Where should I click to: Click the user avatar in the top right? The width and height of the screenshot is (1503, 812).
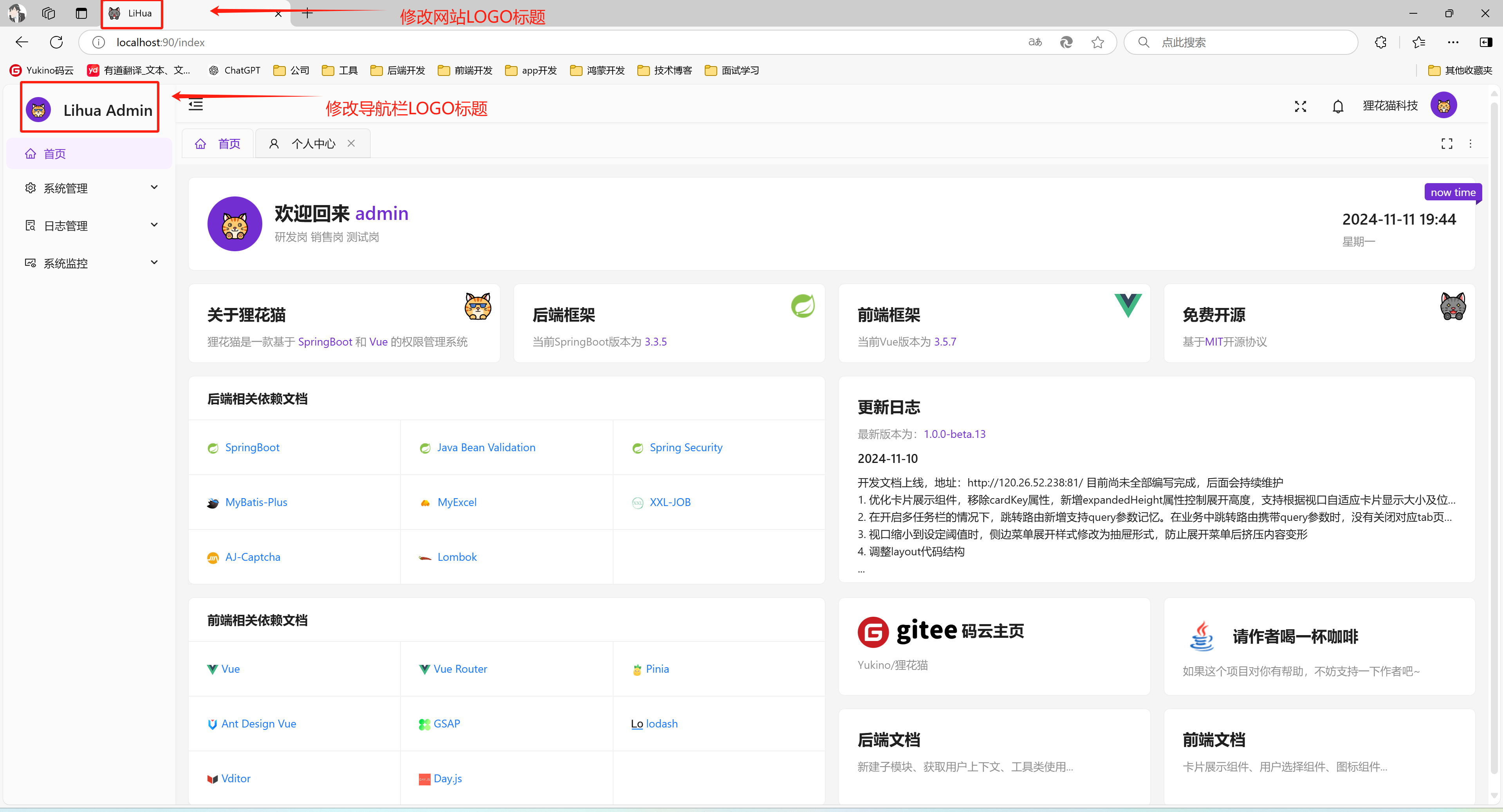[1443, 106]
